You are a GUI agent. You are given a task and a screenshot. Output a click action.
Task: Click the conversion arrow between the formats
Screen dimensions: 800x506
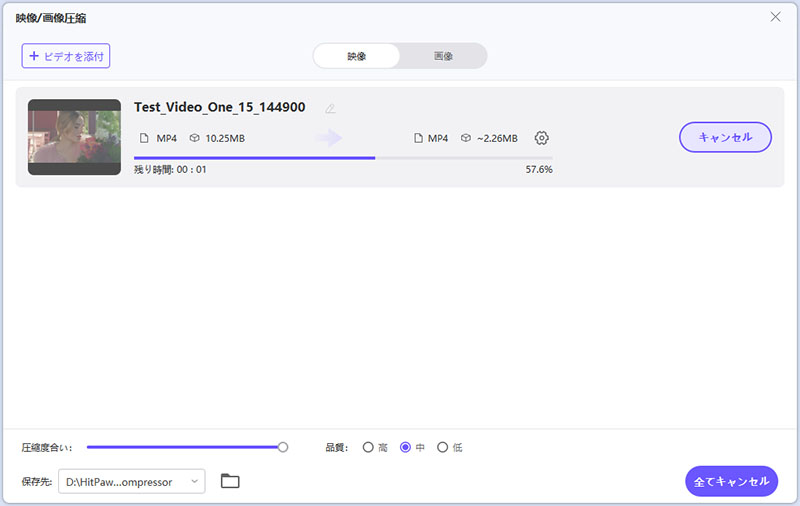[x=329, y=138]
